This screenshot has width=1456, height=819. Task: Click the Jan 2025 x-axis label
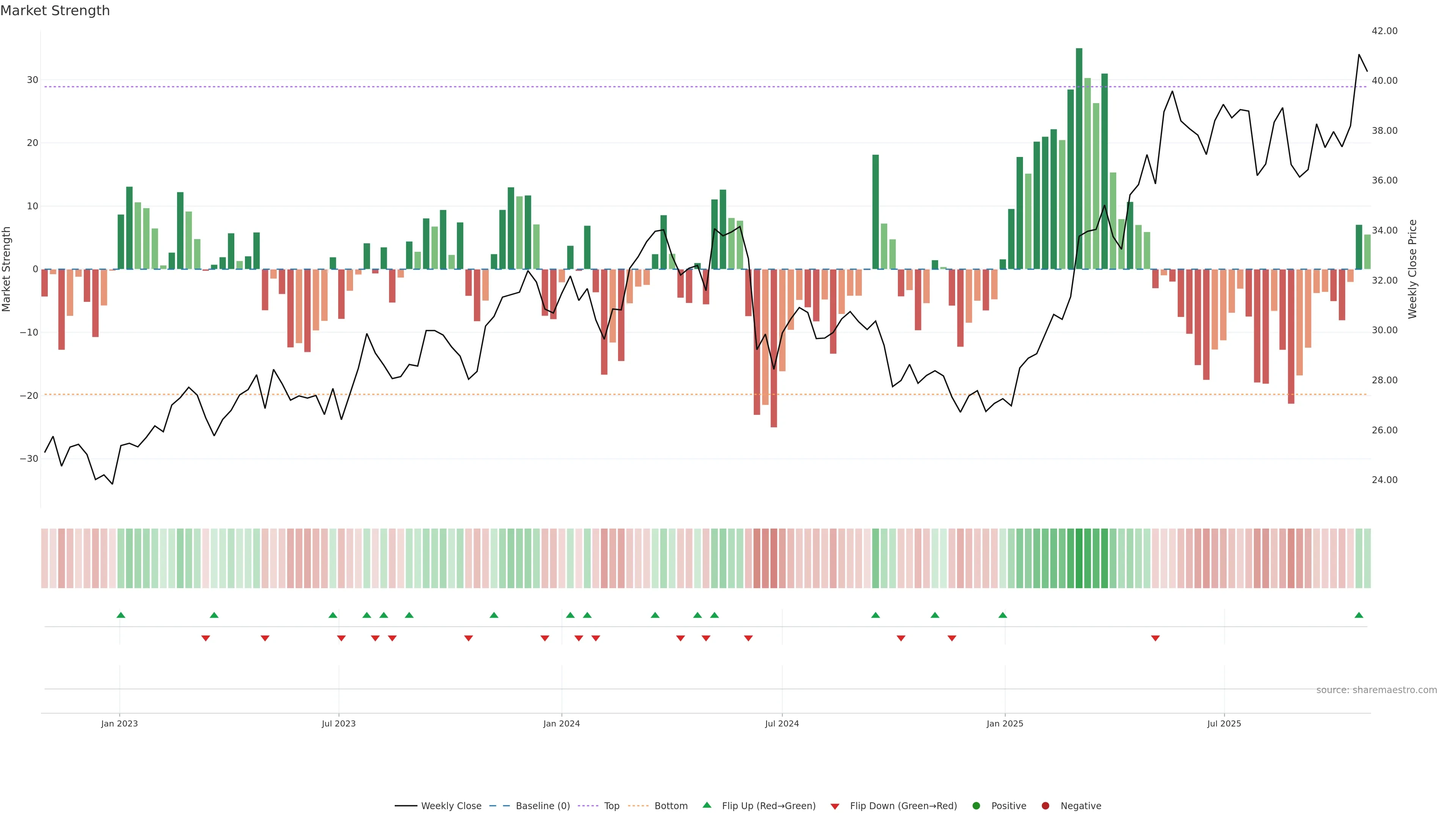click(1005, 723)
